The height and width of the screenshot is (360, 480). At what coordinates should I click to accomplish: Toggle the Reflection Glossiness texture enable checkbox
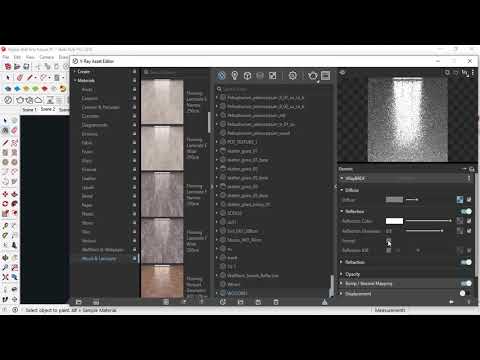click(469, 231)
